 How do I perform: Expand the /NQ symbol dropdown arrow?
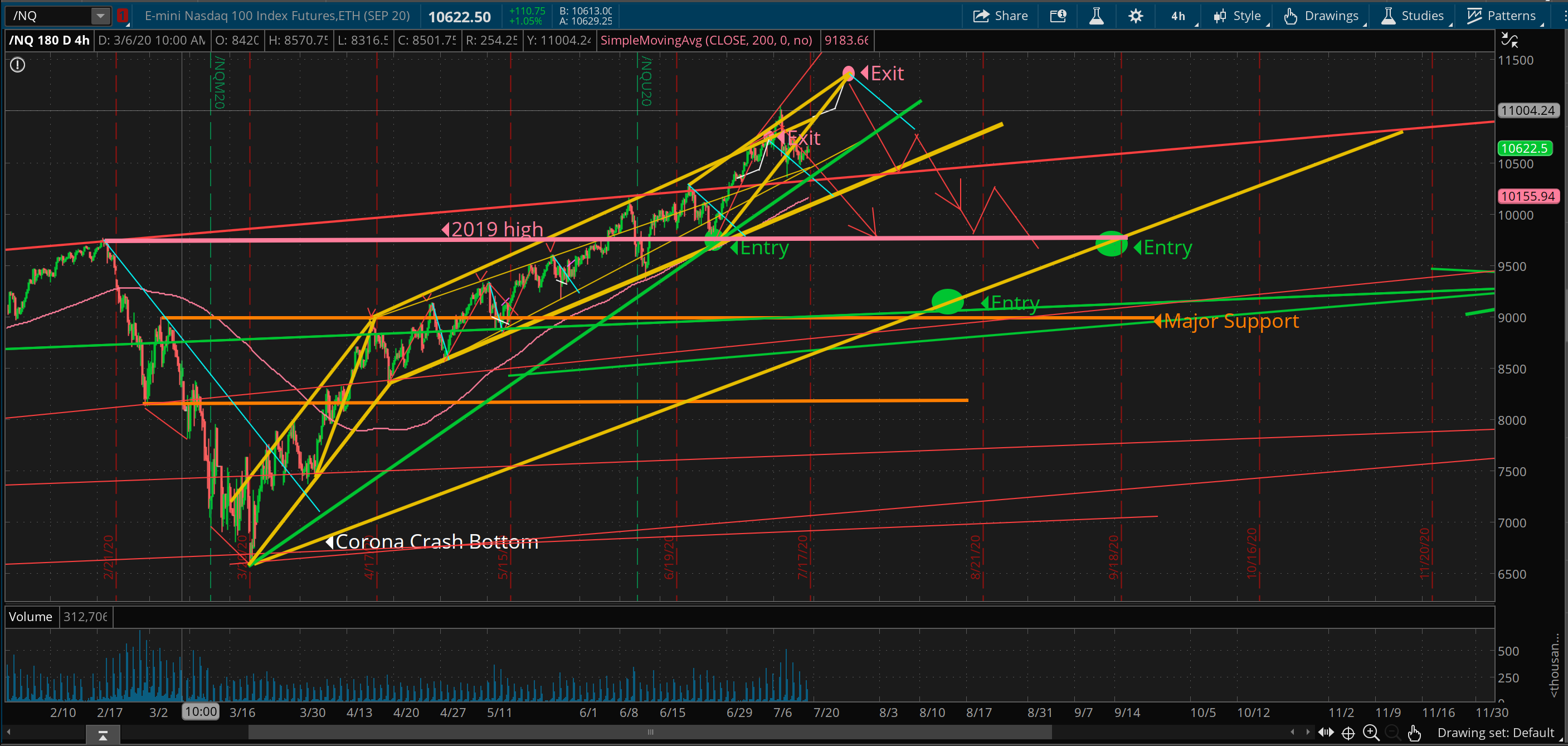[x=100, y=16]
